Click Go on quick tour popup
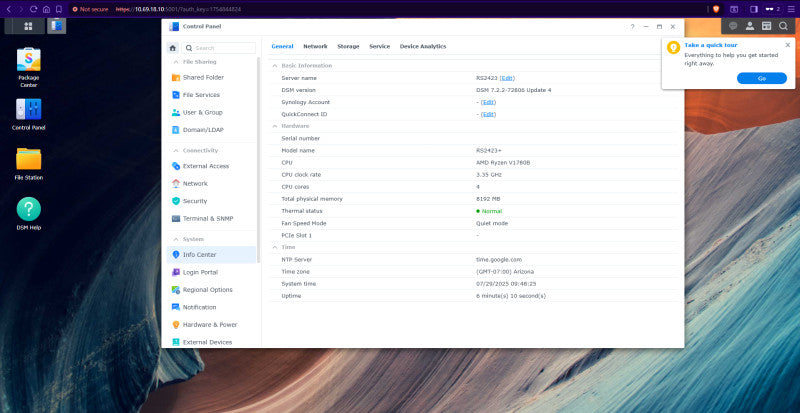800x413 pixels. [x=762, y=79]
